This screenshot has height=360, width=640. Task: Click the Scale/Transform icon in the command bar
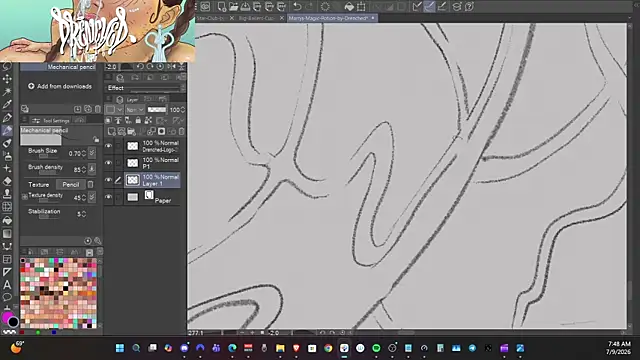click(361, 7)
